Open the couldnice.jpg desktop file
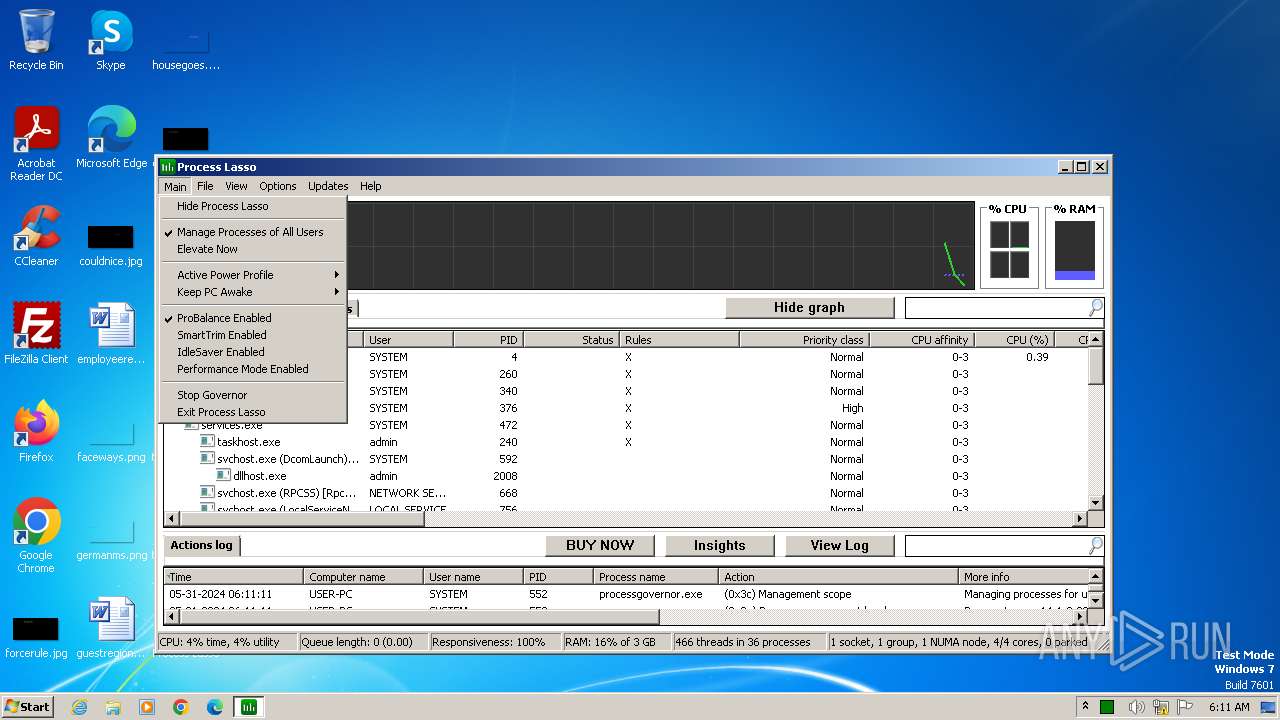This screenshot has height=720, width=1280. [x=111, y=246]
